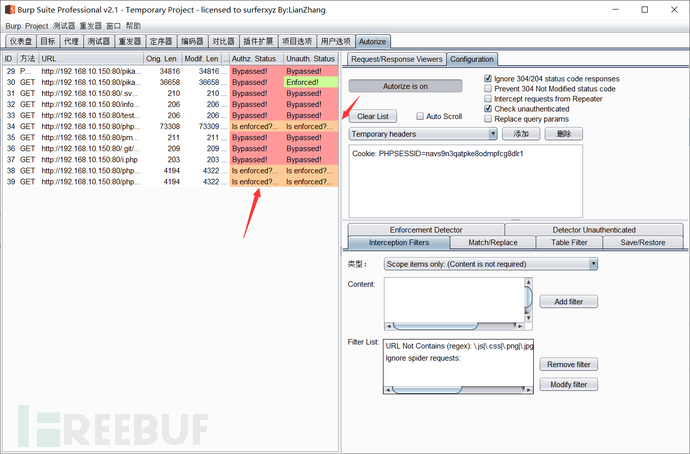
Task: Click into the Cookie header text area
Action: [x=466, y=181]
